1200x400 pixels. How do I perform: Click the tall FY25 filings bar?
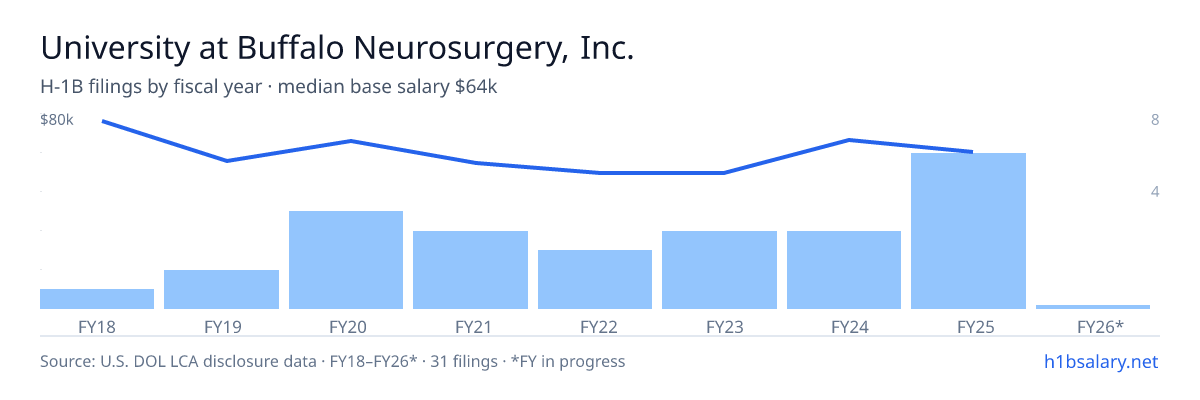(x=968, y=231)
